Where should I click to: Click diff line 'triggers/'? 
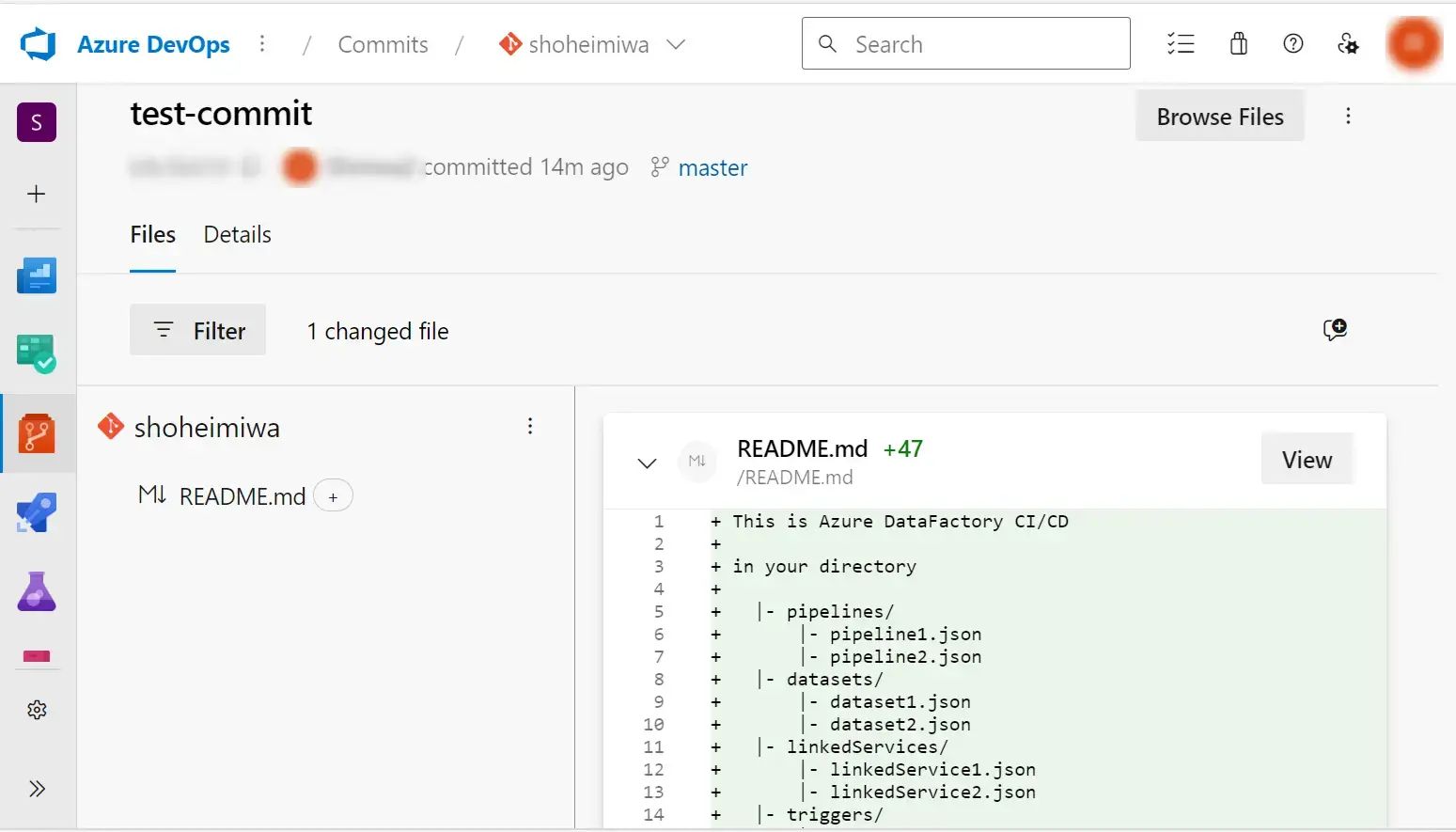835,815
